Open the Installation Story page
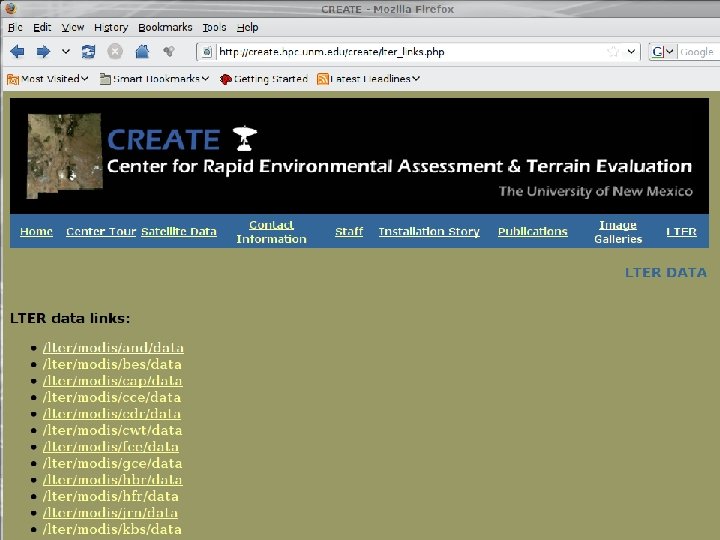This screenshot has height=540, width=720. [429, 231]
